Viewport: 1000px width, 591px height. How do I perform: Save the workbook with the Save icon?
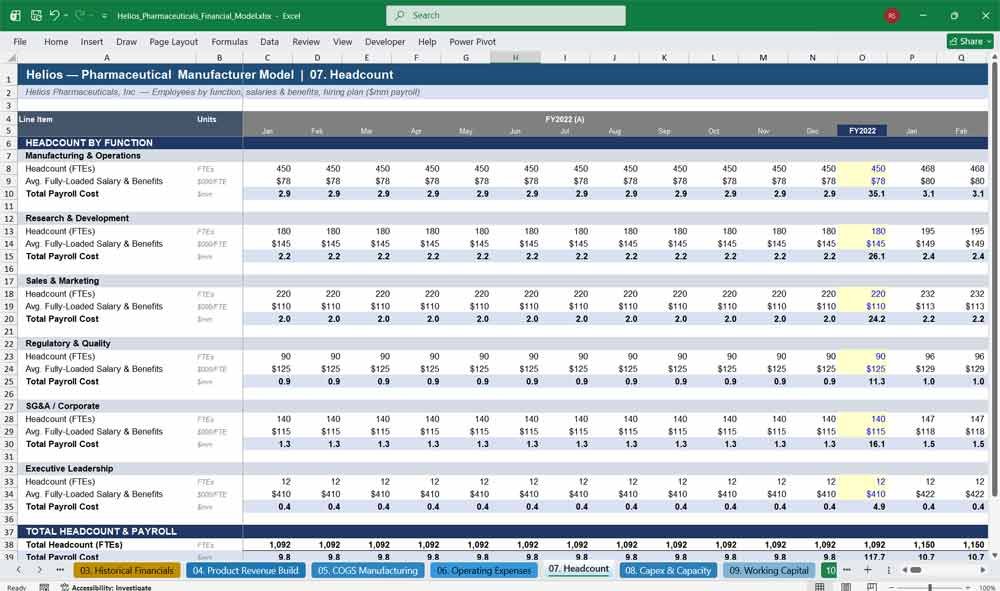36,15
